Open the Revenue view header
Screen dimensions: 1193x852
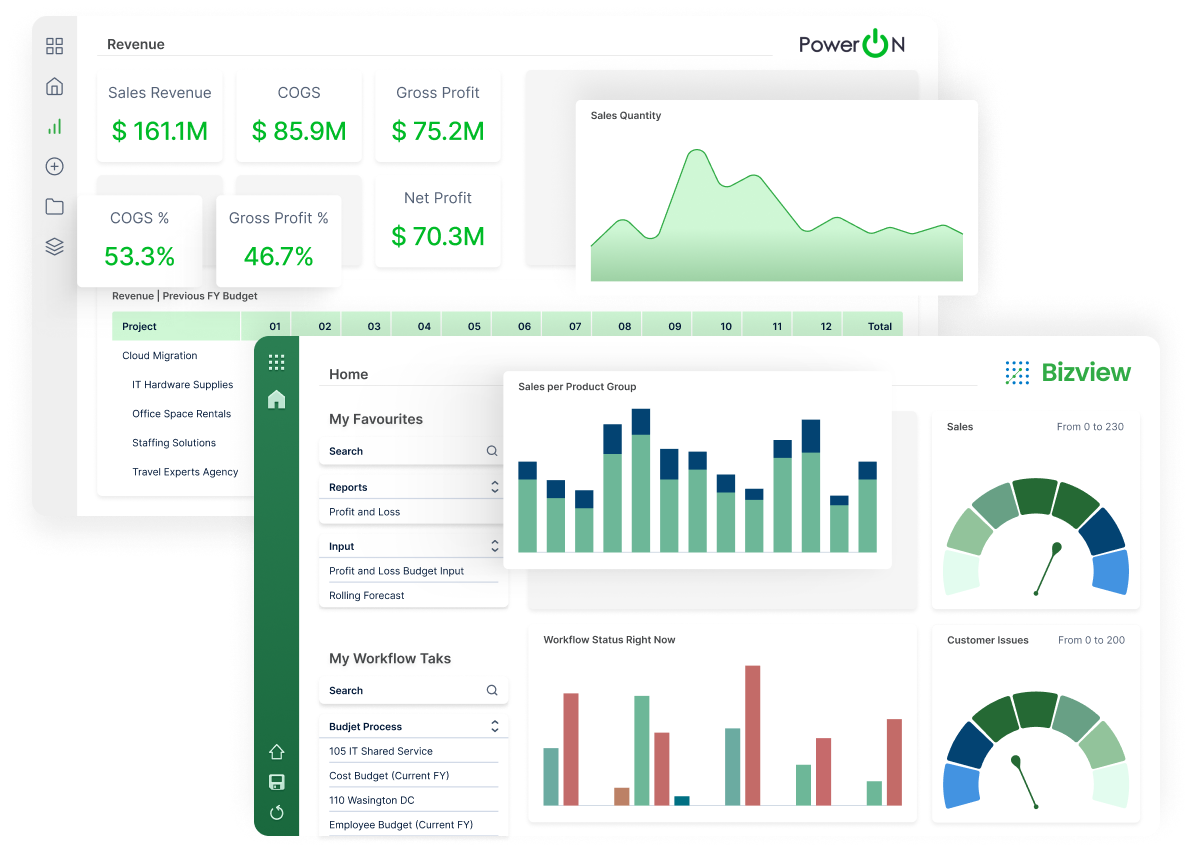pos(135,44)
